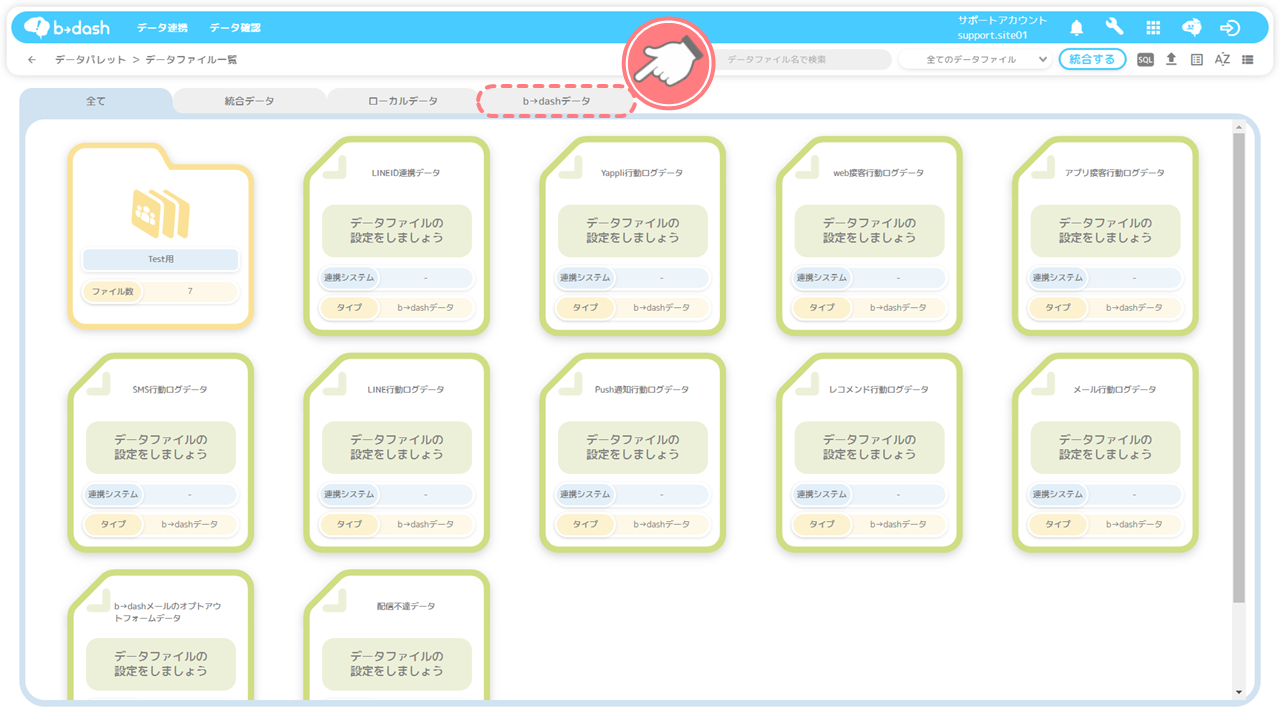Select the 全て tab
1280x720 pixels.
pyautogui.click(x=96, y=101)
